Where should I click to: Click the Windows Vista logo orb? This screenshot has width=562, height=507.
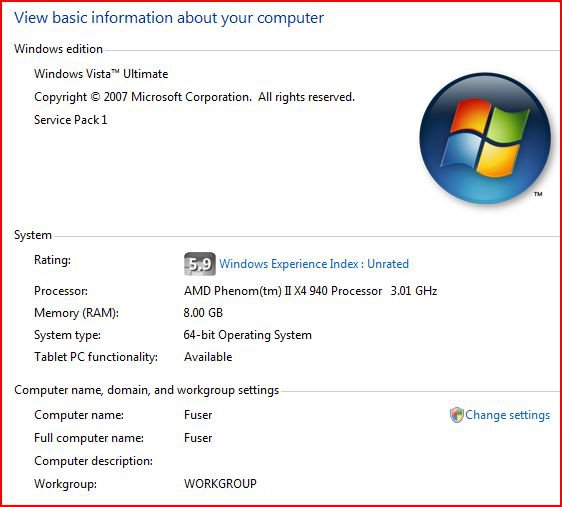(x=485, y=138)
